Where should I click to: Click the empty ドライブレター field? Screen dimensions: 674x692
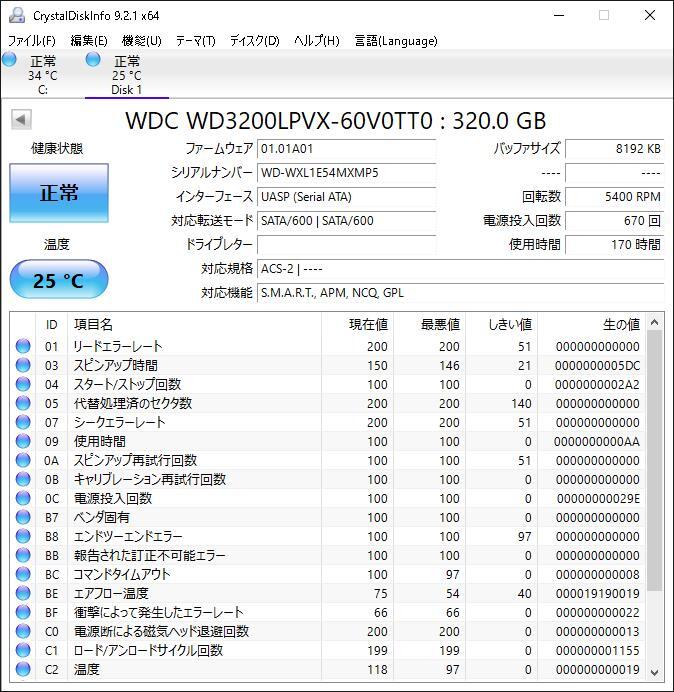pos(346,244)
